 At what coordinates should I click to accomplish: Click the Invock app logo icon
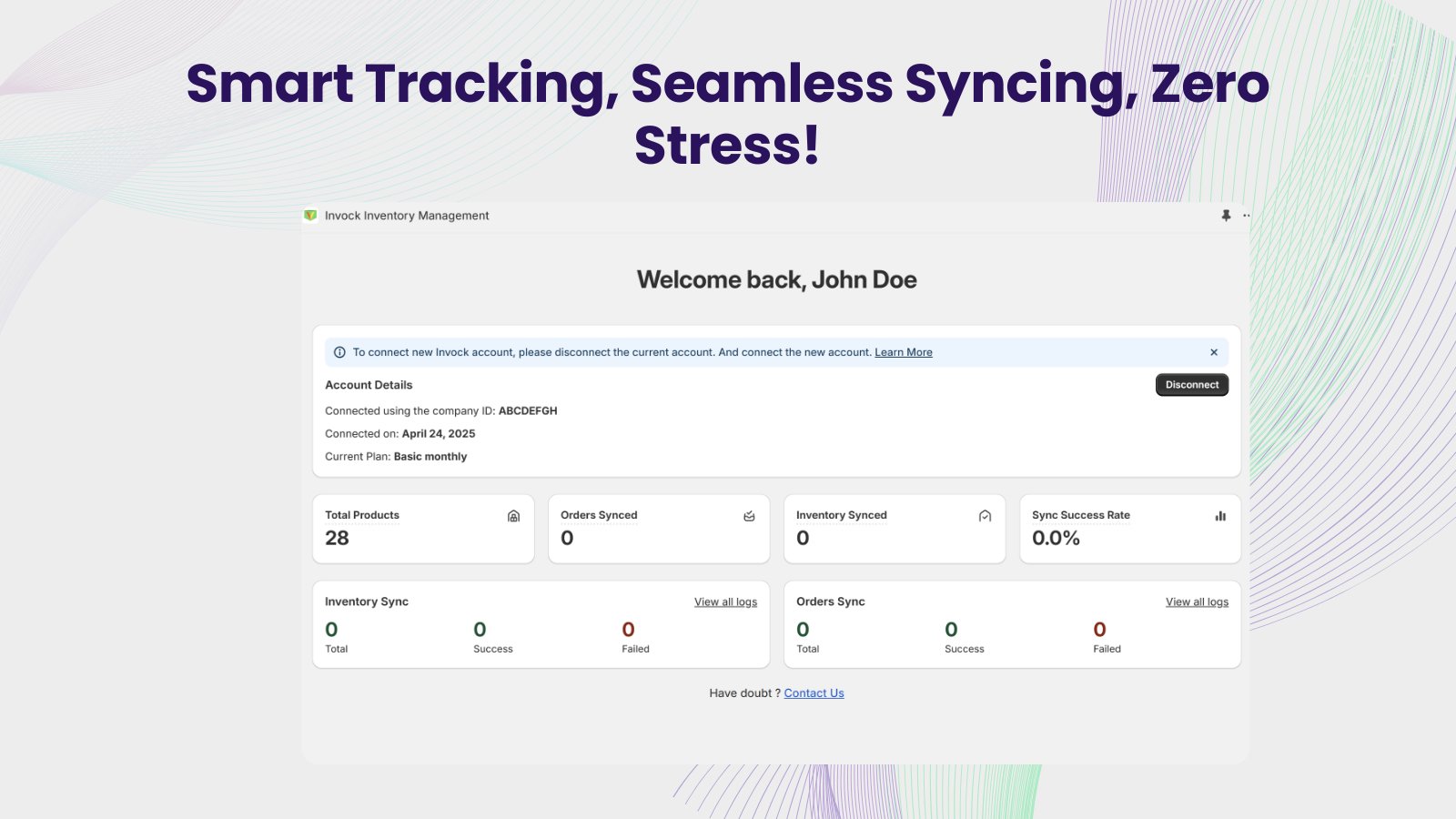pyautogui.click(x=310, y=216)
